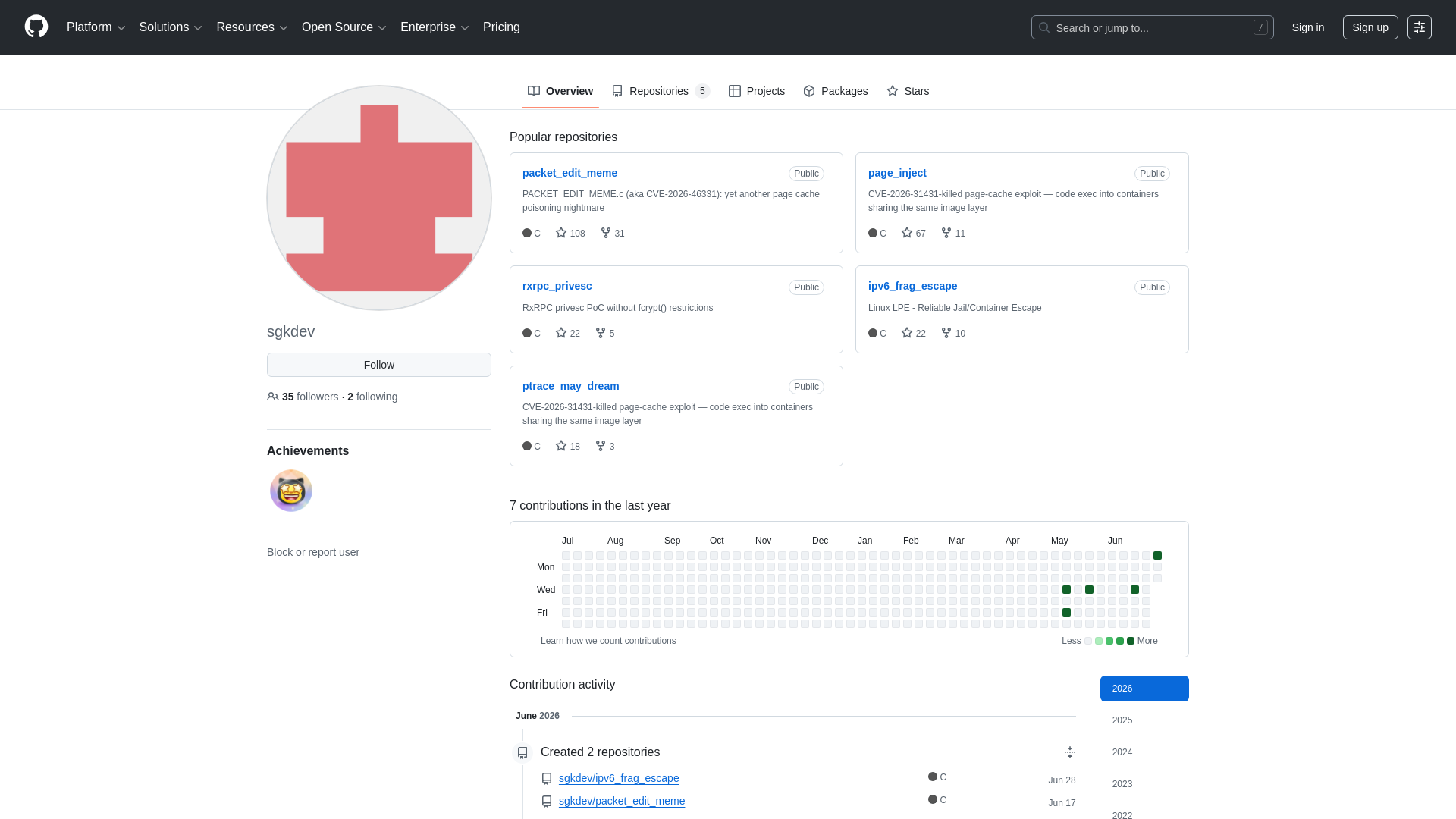This screenshot has height=819, width=1456.
Task: Click the fork count on packet_edit_meme
Action: click(x=613, y=233)
